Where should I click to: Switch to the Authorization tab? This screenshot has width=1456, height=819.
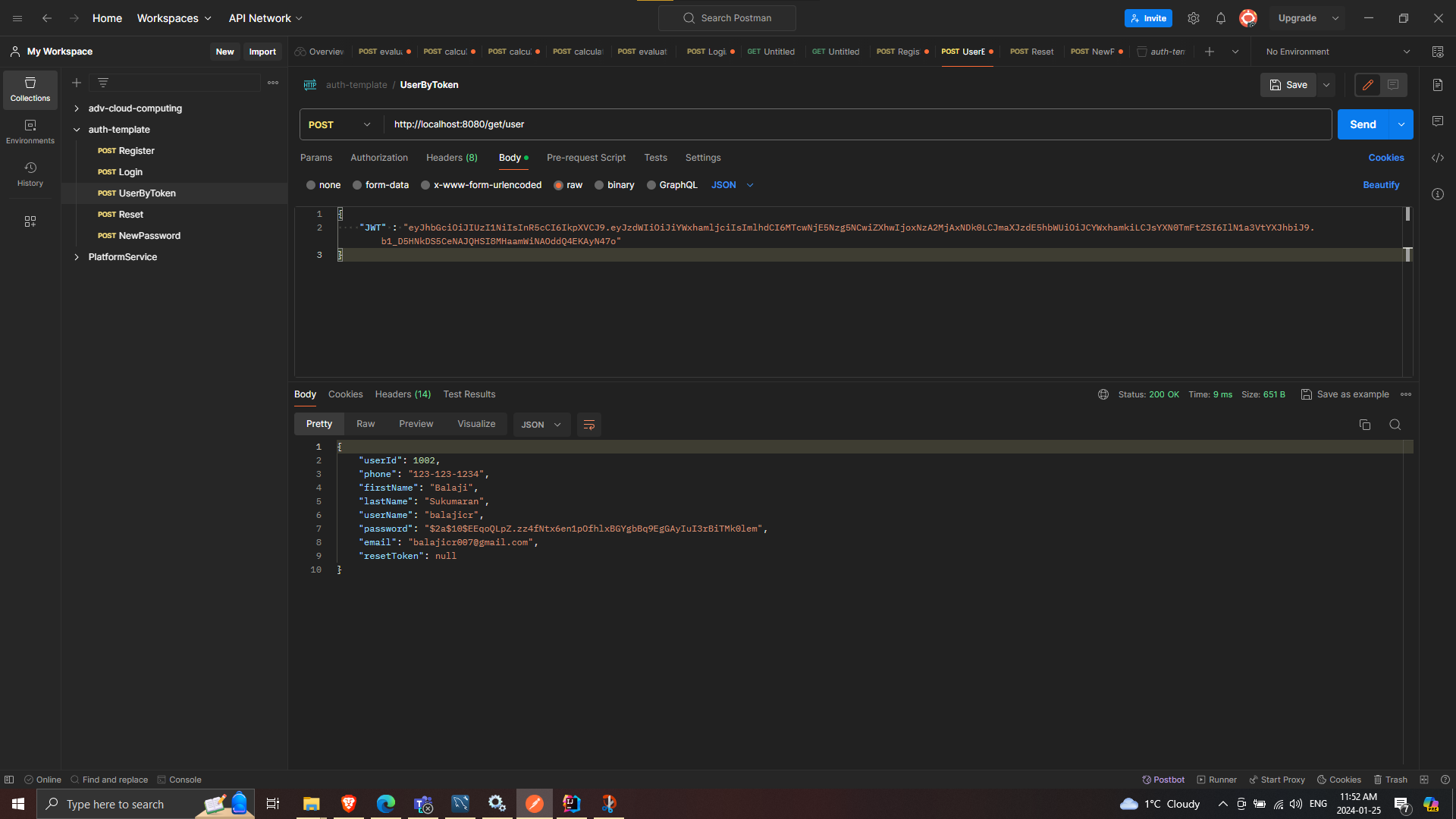378,158
